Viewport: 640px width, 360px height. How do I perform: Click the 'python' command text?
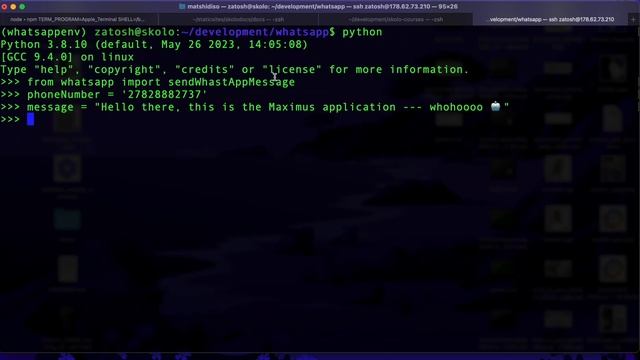tap(362, 32)
